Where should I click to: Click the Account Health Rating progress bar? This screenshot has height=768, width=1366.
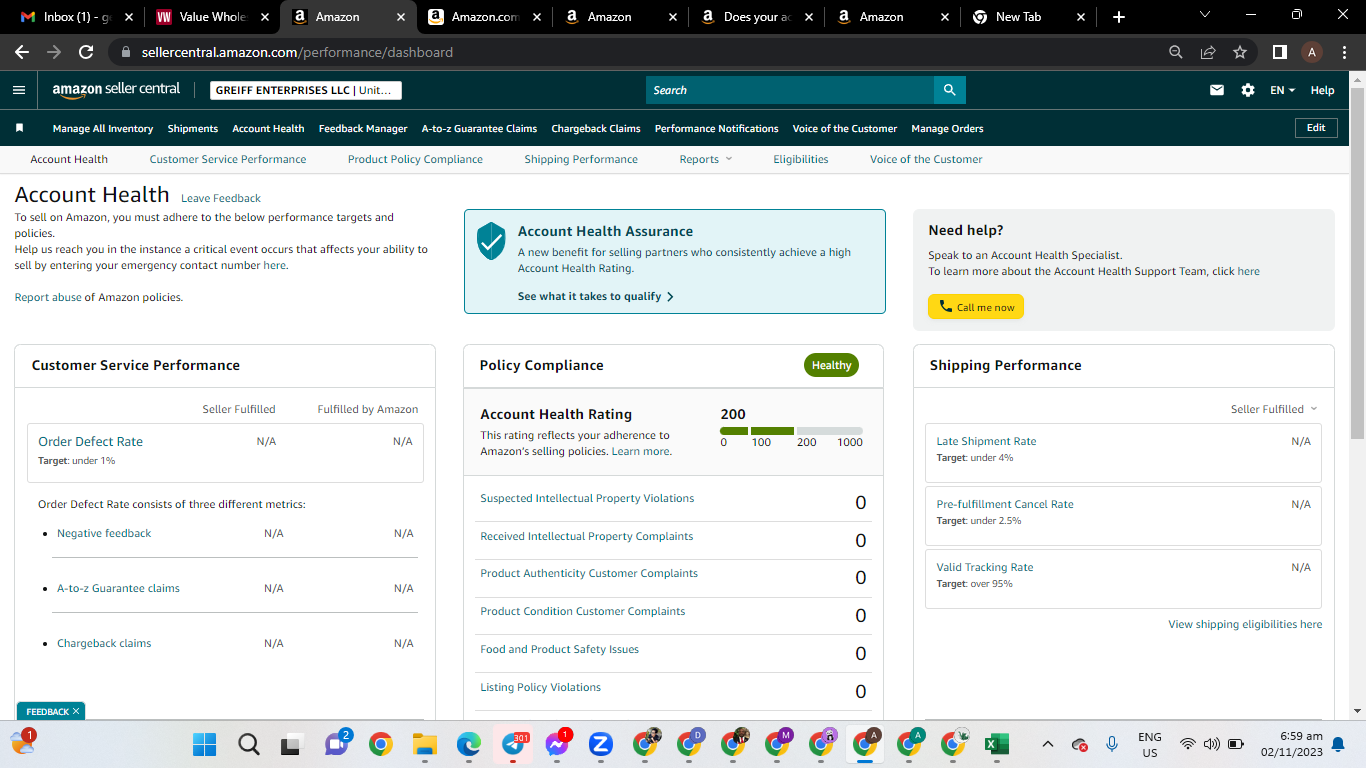tap(791, 431)
